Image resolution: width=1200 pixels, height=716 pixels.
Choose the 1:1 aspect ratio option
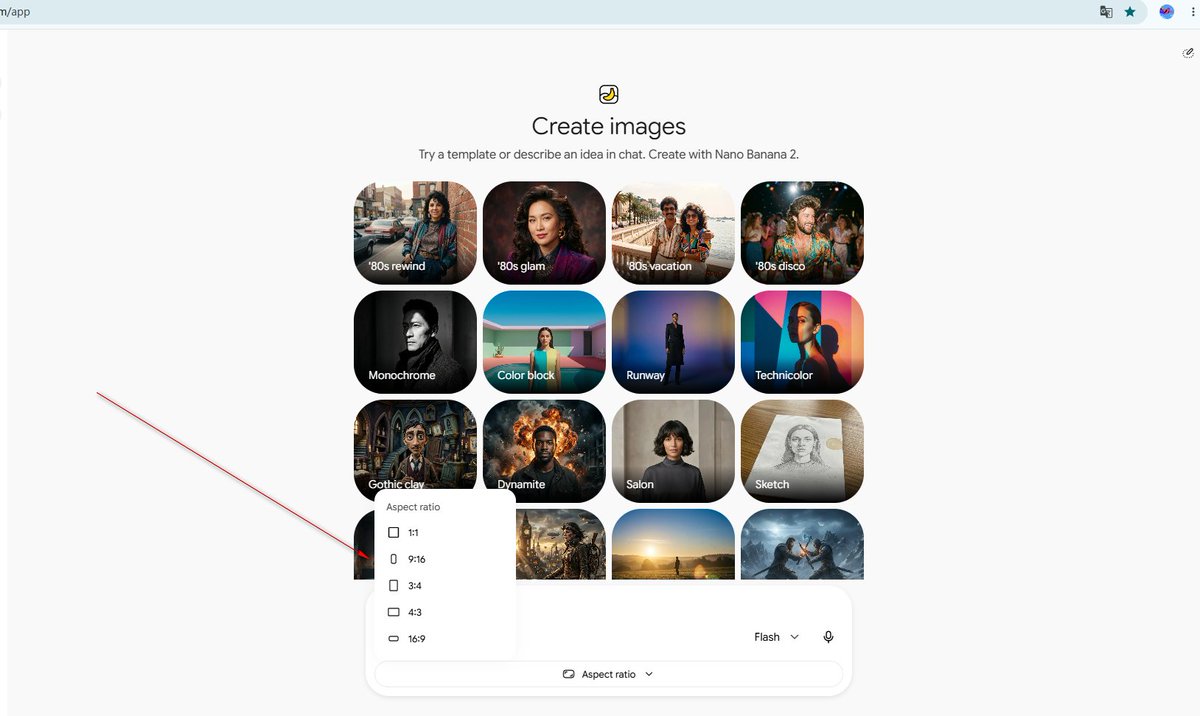click(x=445, y=533)
